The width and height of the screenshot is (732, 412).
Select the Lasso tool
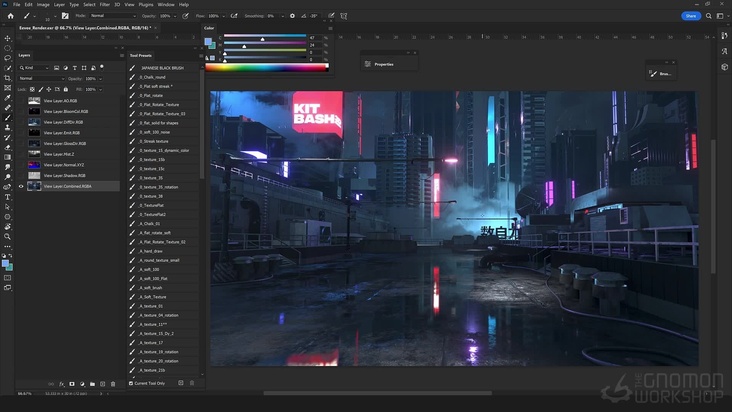point(7,58)
